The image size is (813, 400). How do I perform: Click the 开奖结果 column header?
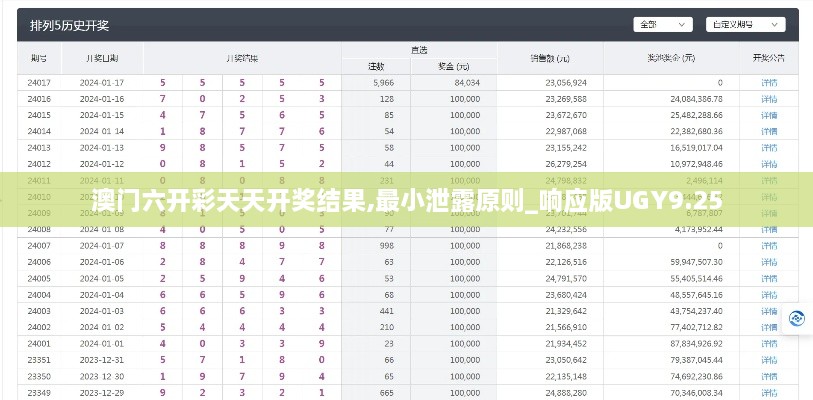coord(242,59)
